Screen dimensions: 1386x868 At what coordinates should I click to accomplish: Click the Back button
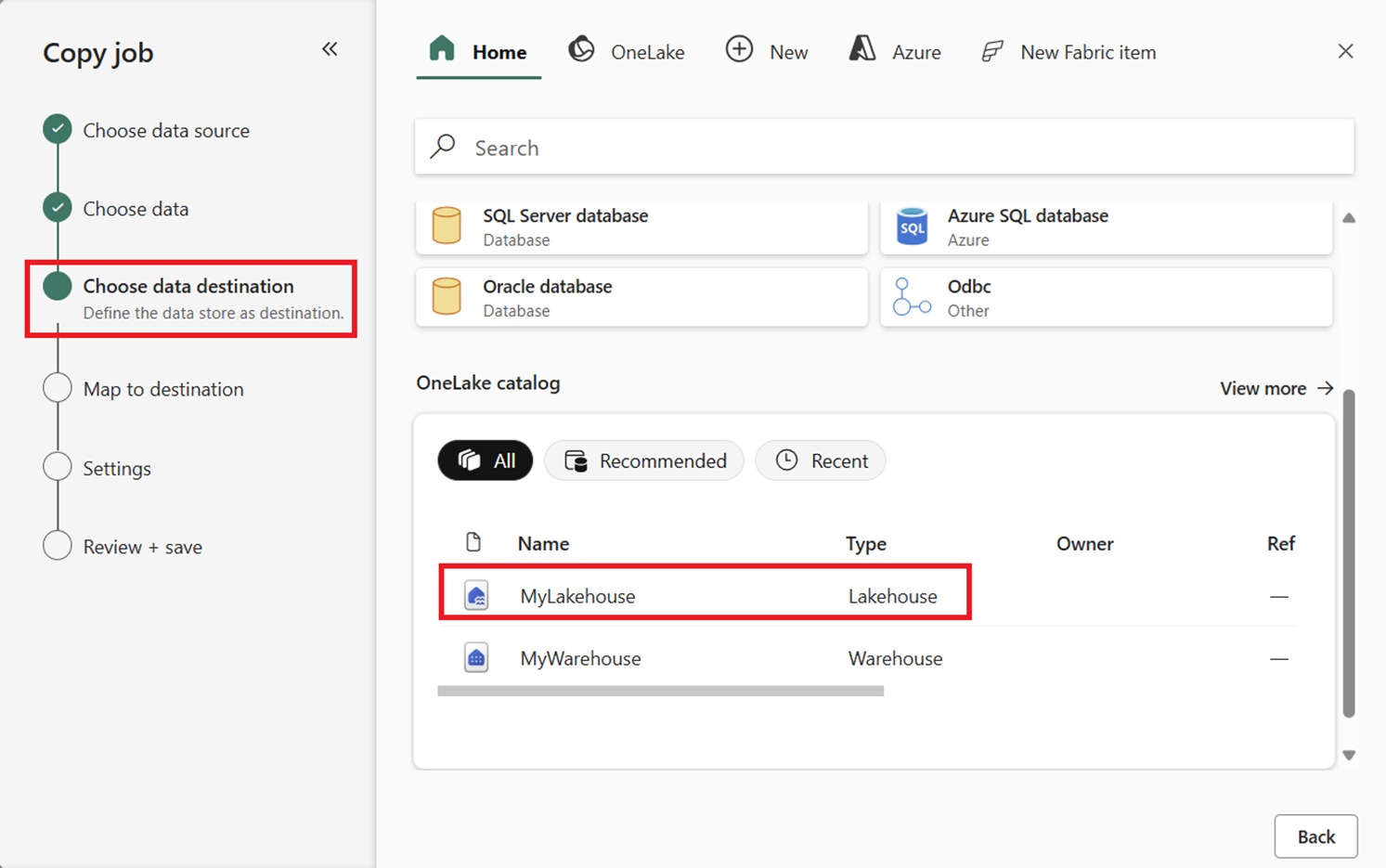click(1315, 836)
